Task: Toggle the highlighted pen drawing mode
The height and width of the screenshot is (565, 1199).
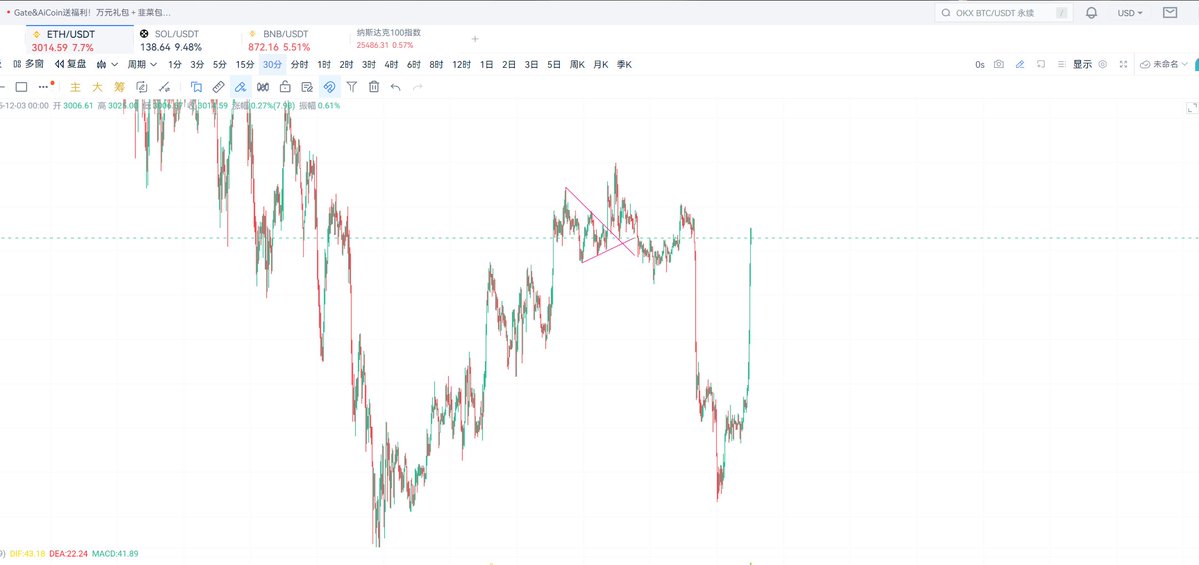Action: 240,87
